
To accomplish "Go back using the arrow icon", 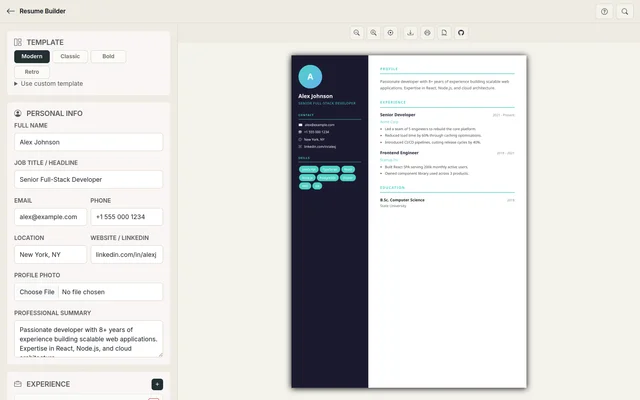I will tap(11, 11).
